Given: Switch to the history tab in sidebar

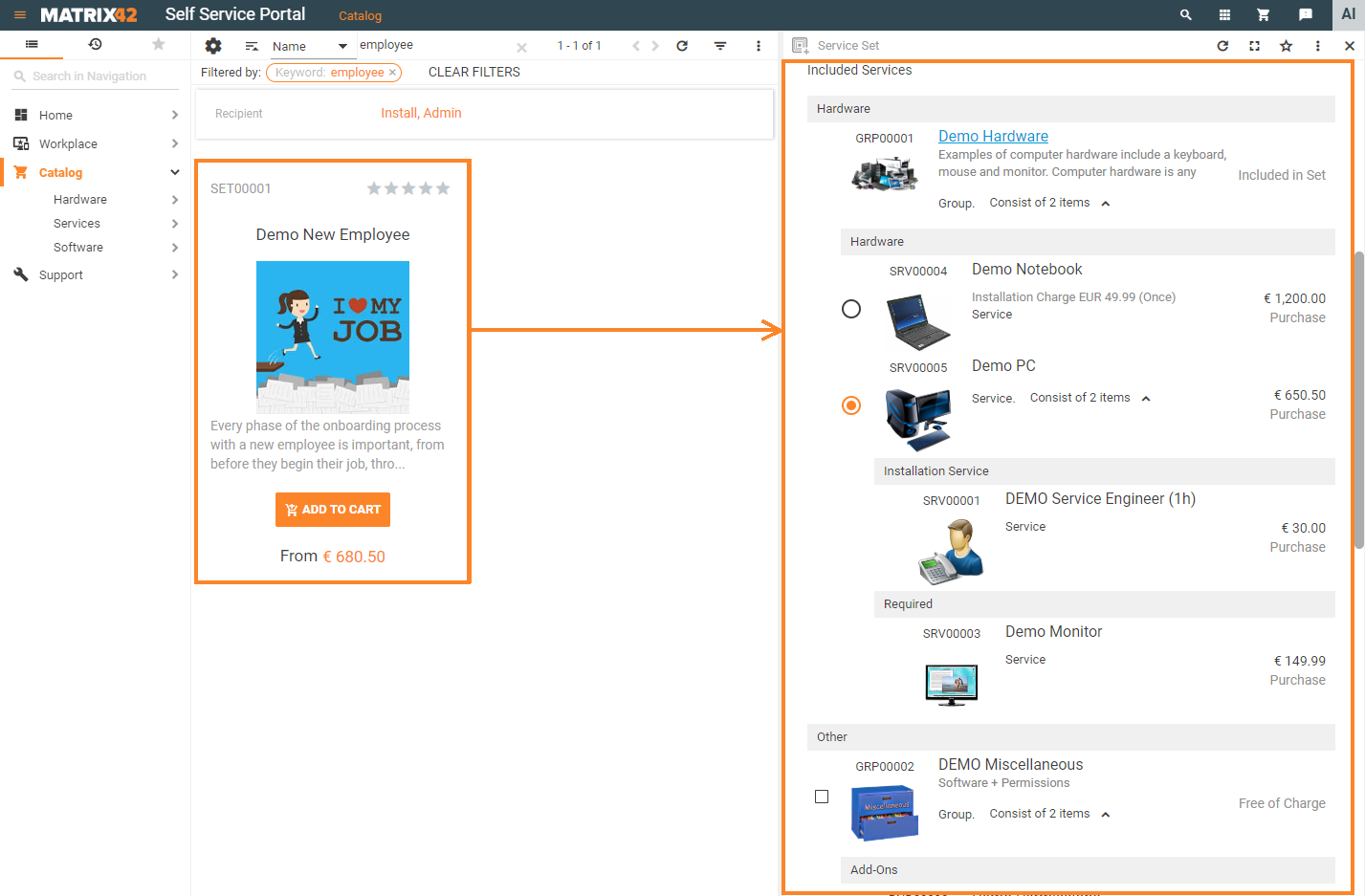Looking at the screenshot, I should (x=95, y=44).
